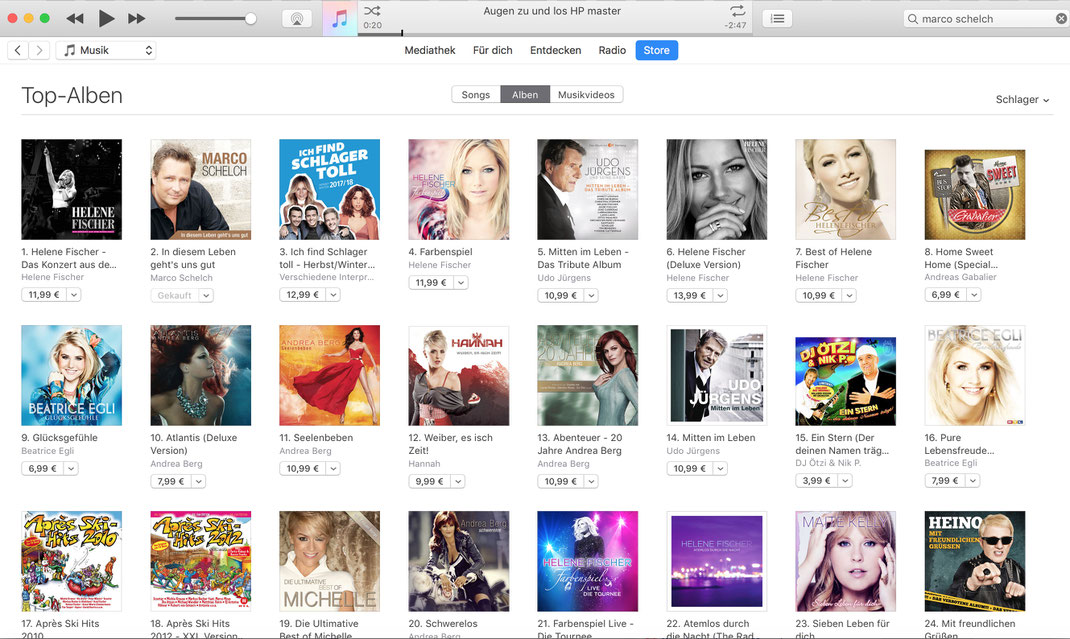The image size is (1070, 639).
Task: Open Hannah Weiber, es isch Zeit cover
Action: click(459, 375)
